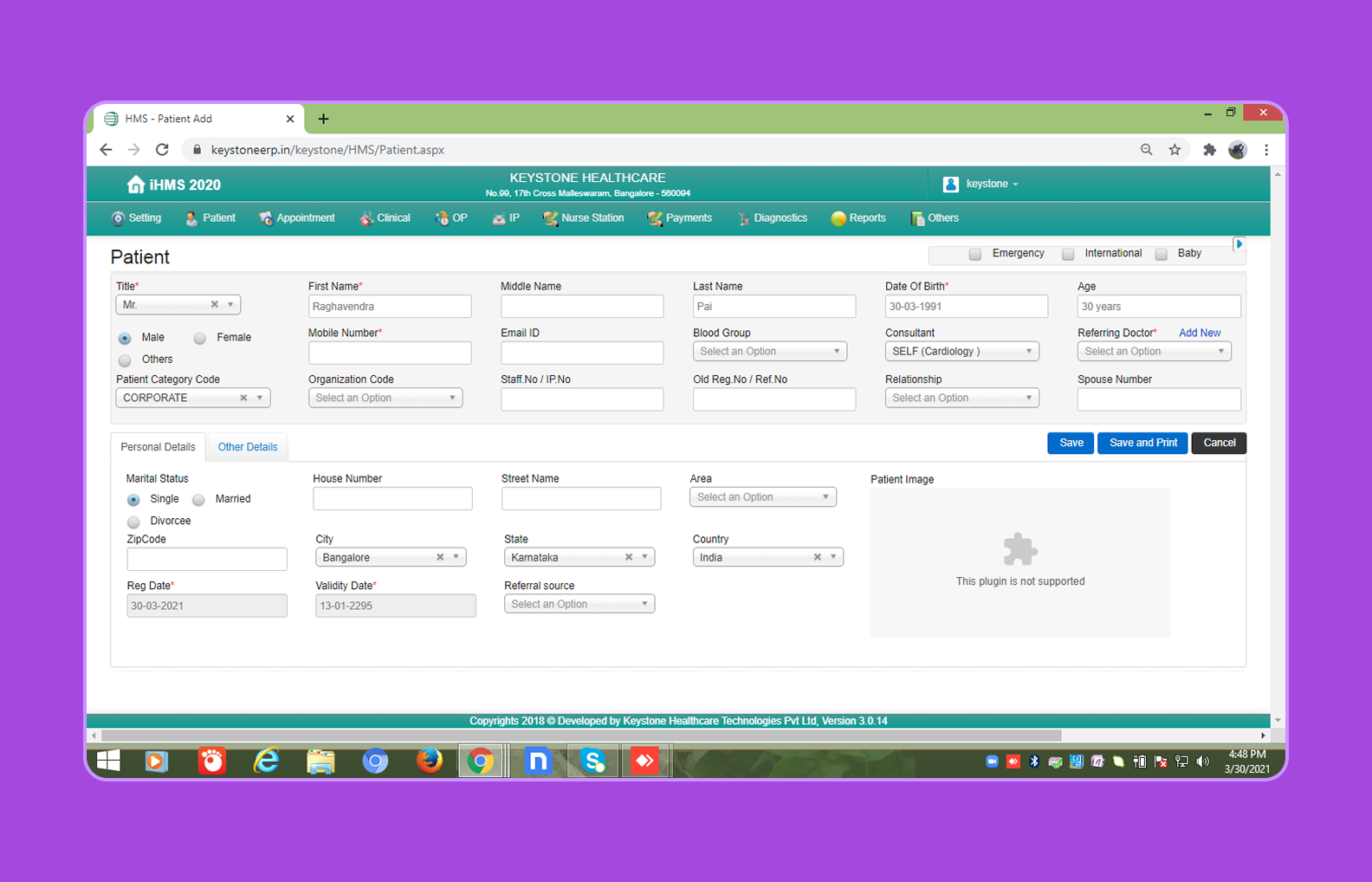Select Single marital status

(x=133, y=500)
